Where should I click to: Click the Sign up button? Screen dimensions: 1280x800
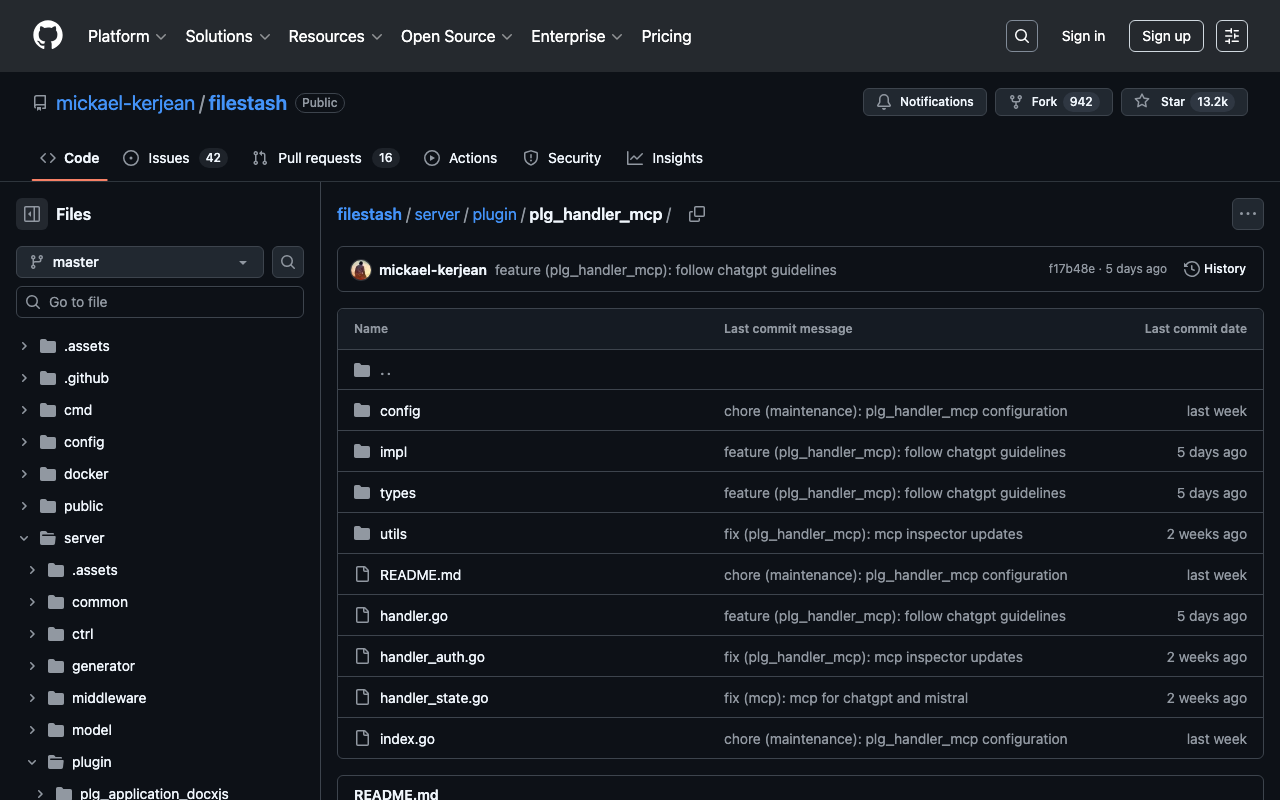coord(1166,36)
